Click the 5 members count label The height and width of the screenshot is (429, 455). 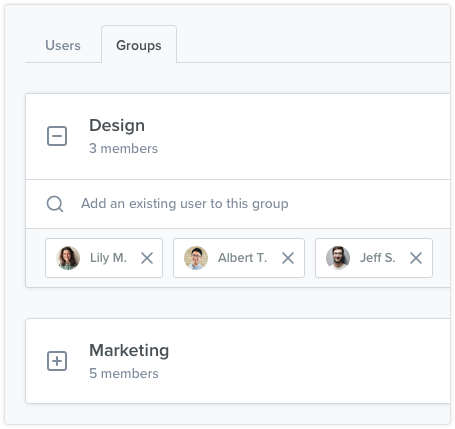124,374
